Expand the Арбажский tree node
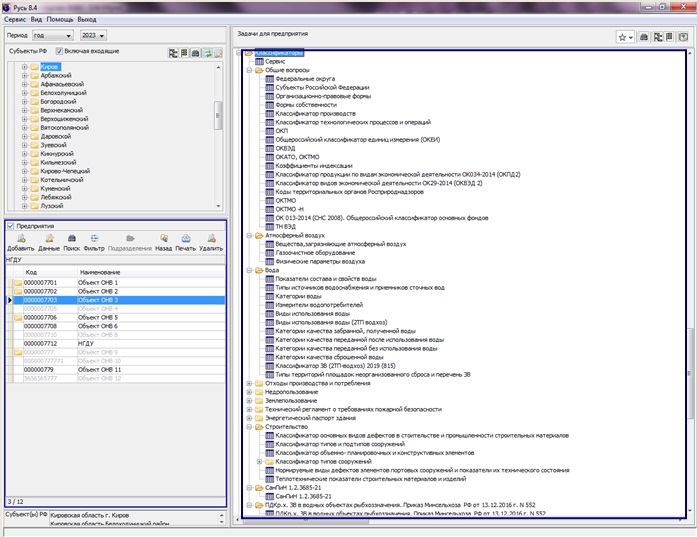 [x=24, y=75]
